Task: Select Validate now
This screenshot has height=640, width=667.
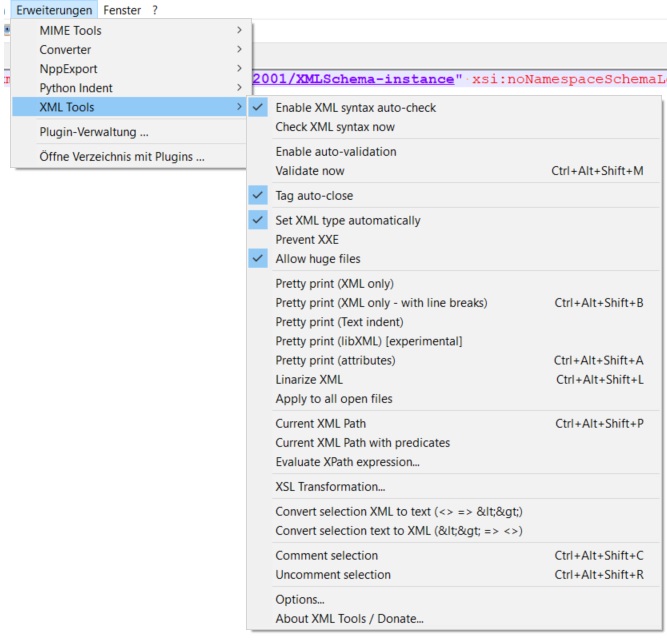Action: [454, 171]
